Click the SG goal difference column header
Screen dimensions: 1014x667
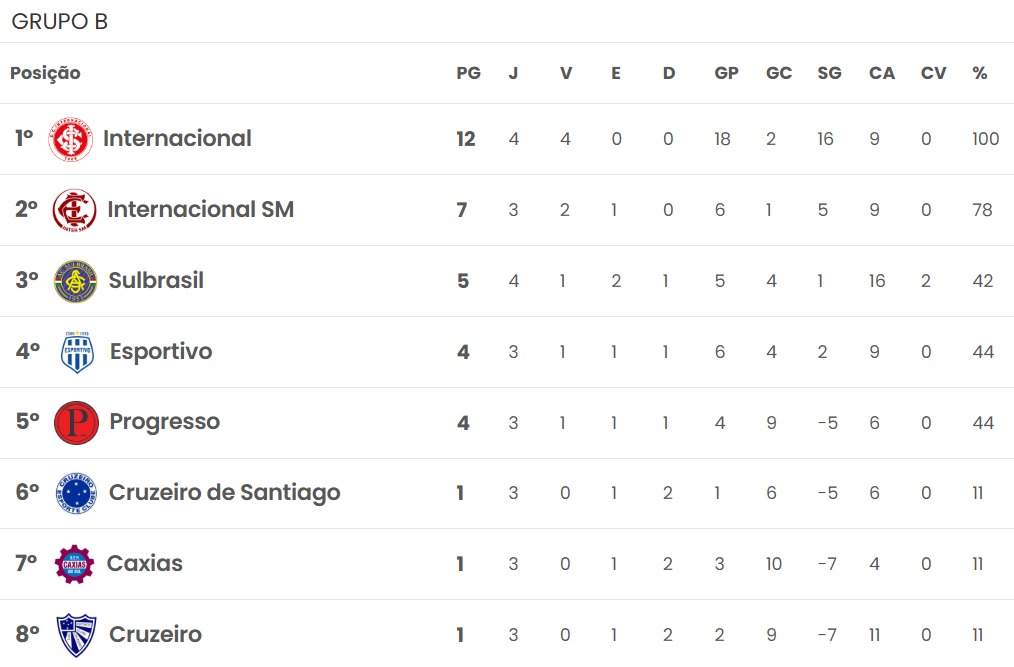[829, 73]
